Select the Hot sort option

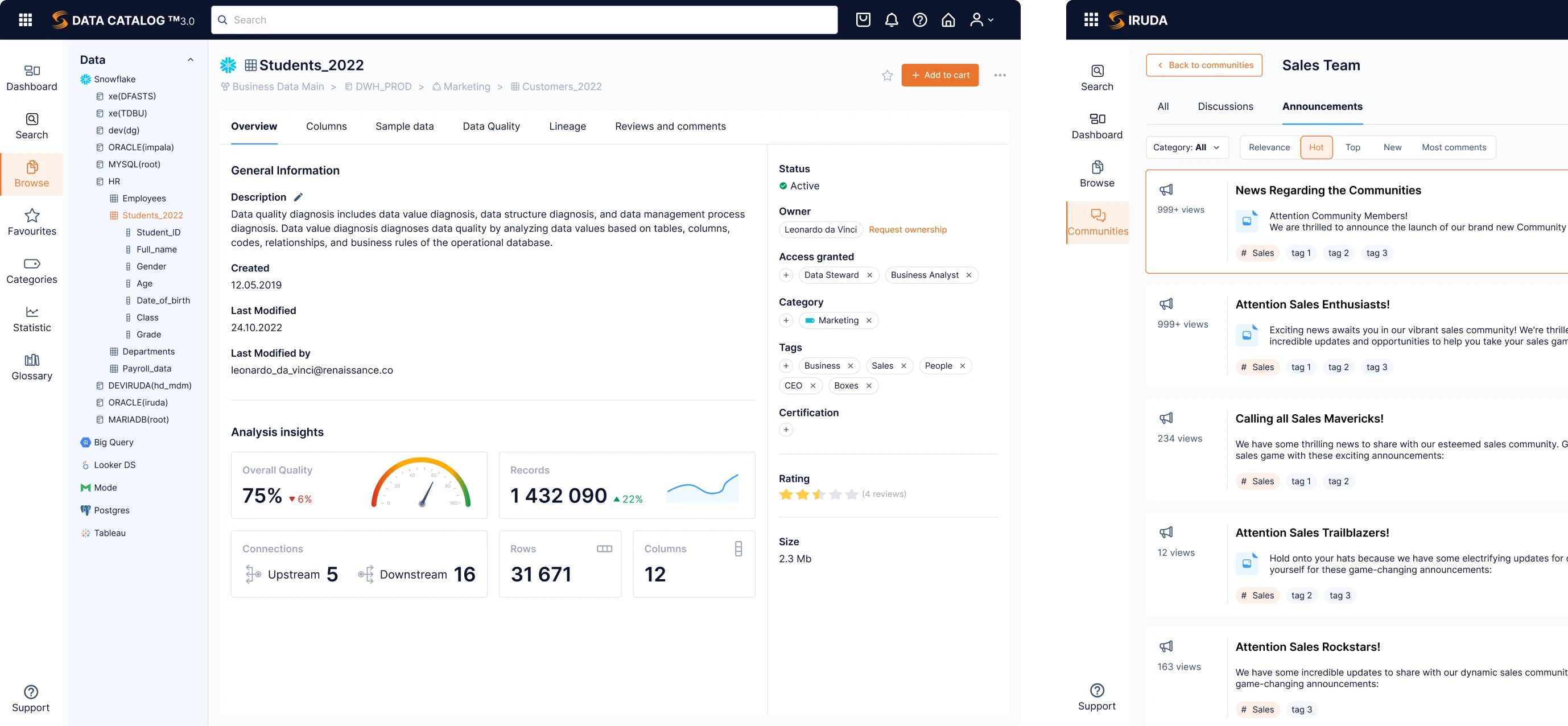tap(1315, 147)
